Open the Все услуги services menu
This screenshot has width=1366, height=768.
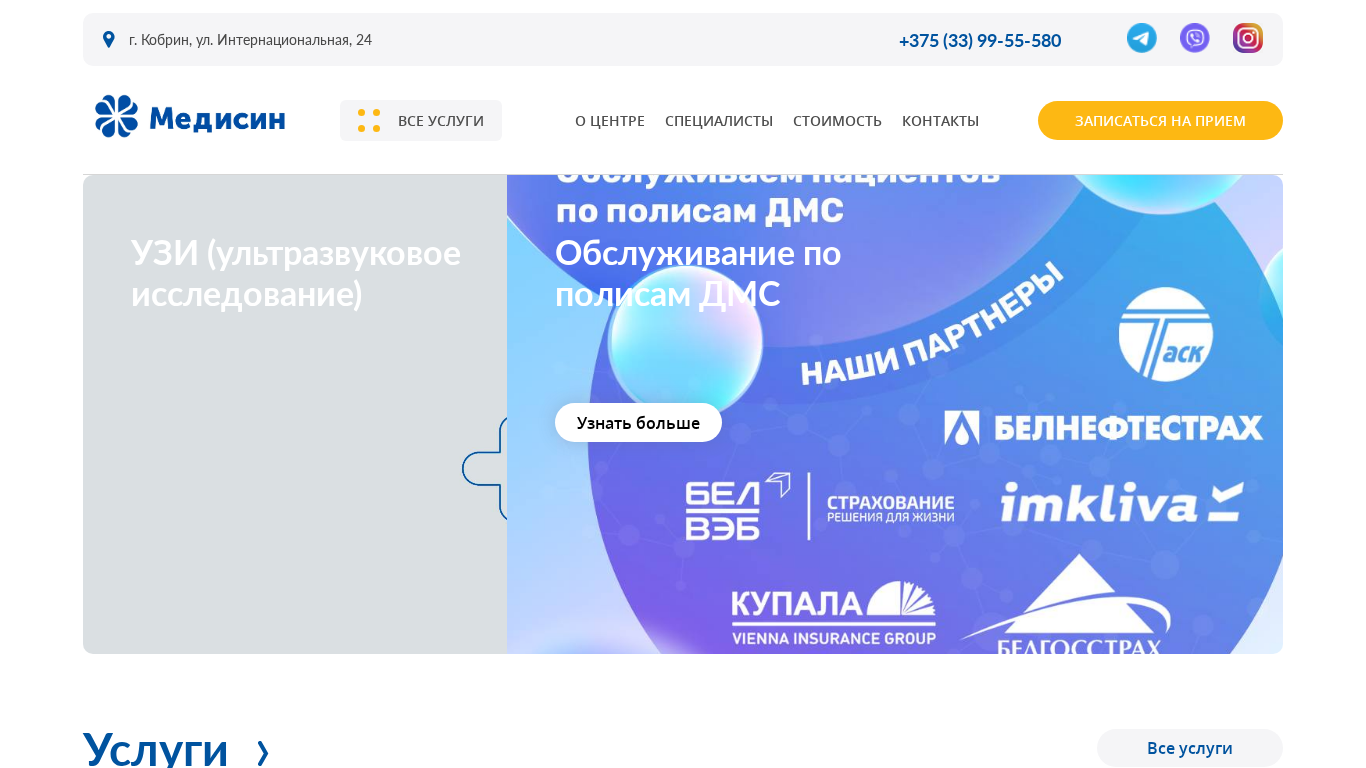(x=421, y=120)
